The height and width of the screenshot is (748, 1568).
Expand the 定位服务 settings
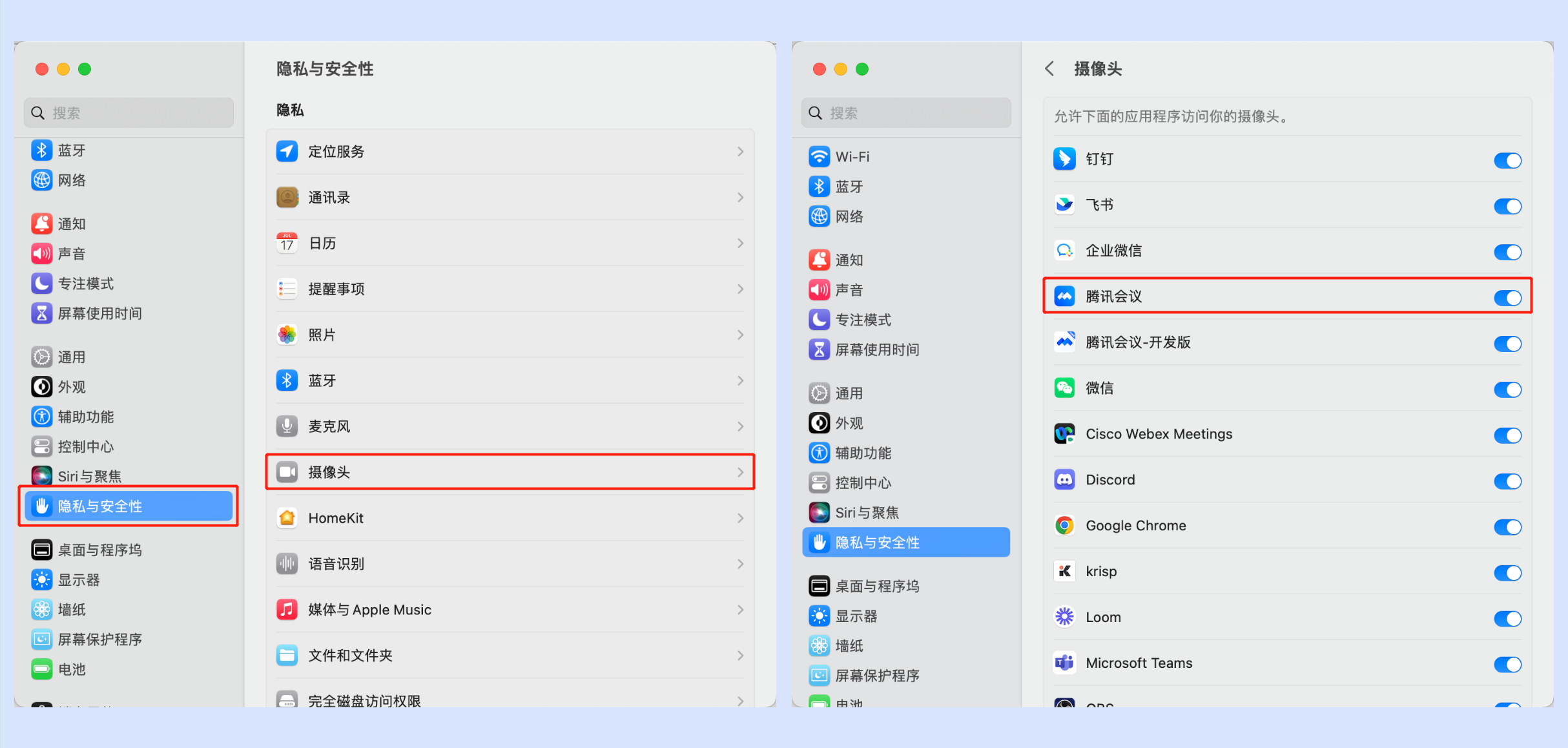point(510,151)
